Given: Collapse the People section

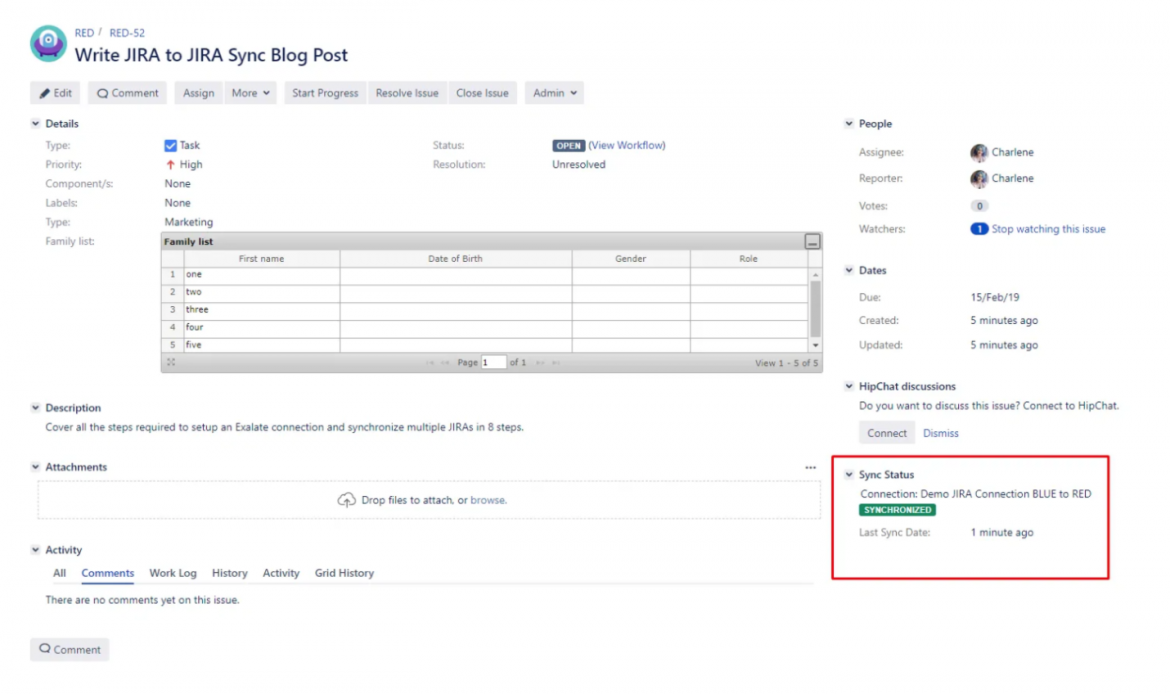Looking at the screenshot, I should click(849, 124).
